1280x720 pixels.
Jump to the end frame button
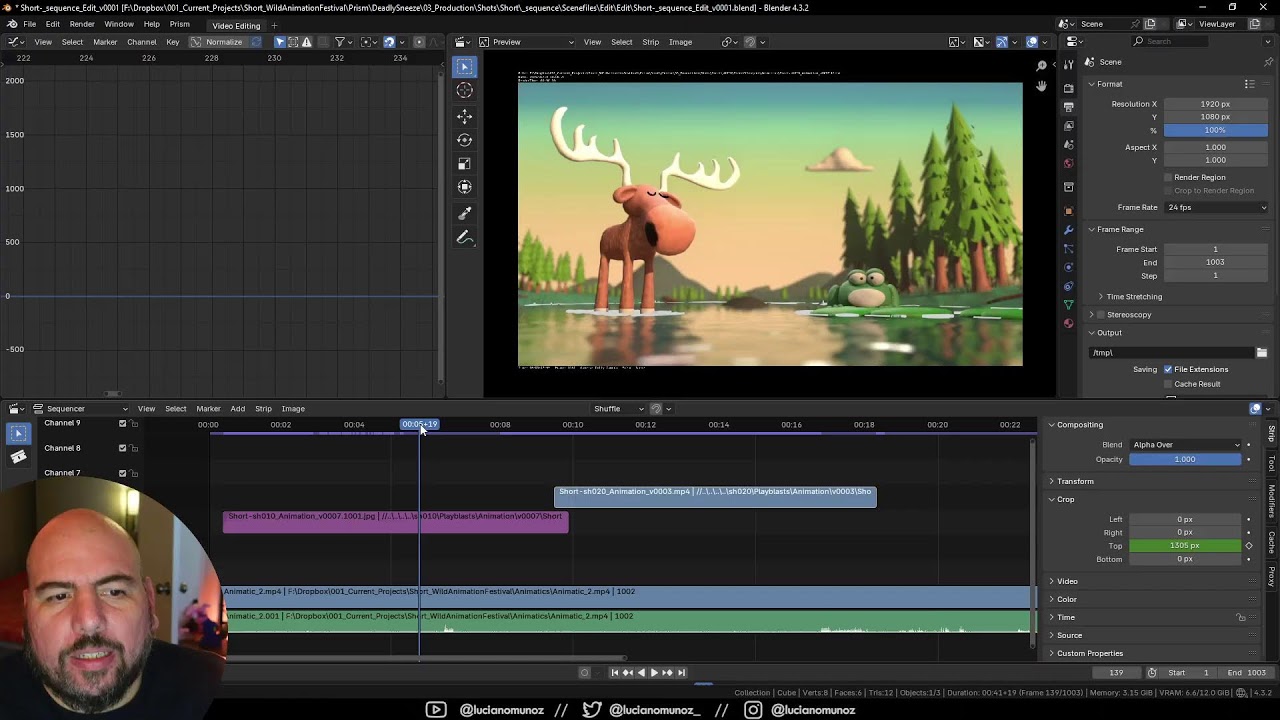682,673
